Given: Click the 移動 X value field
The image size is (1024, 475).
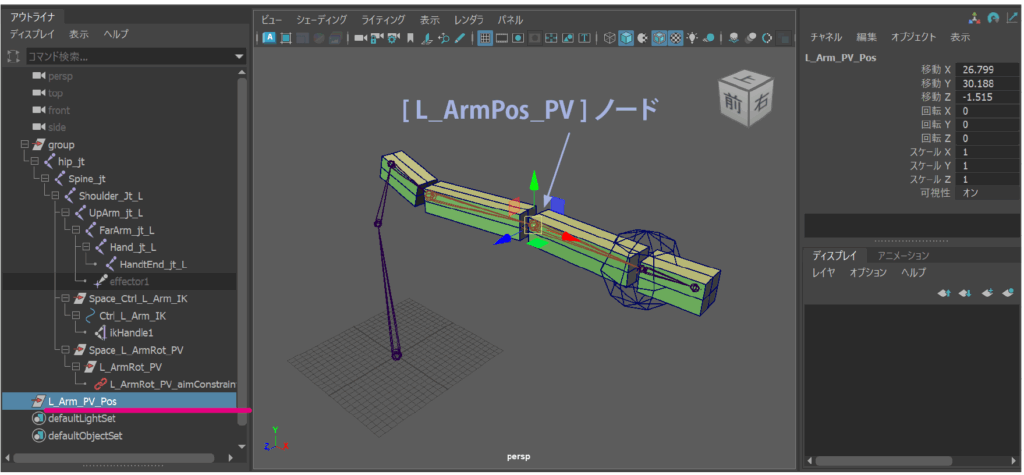Looking at the screenshot, I should (x=985, y=69).
